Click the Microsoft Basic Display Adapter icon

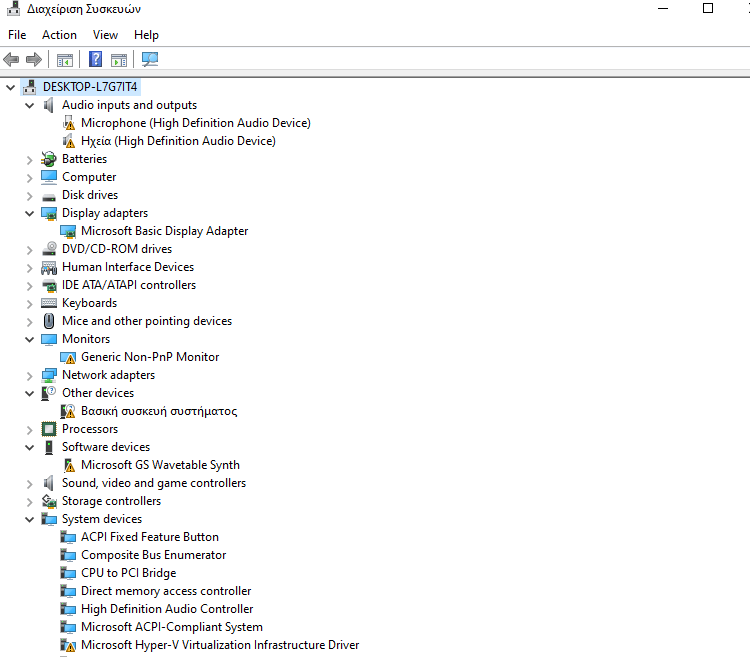[68, 231]
